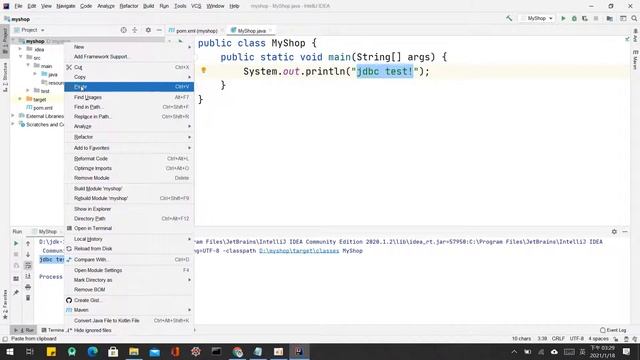
Task: Select Convert Java File to Kotlin File
Action: click(x=129, y=320)
